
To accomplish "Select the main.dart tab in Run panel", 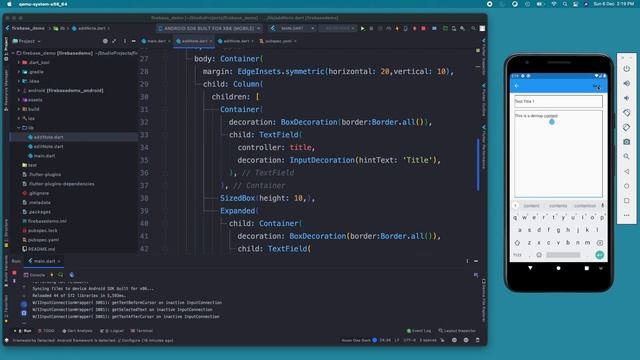I will (44, 261).
